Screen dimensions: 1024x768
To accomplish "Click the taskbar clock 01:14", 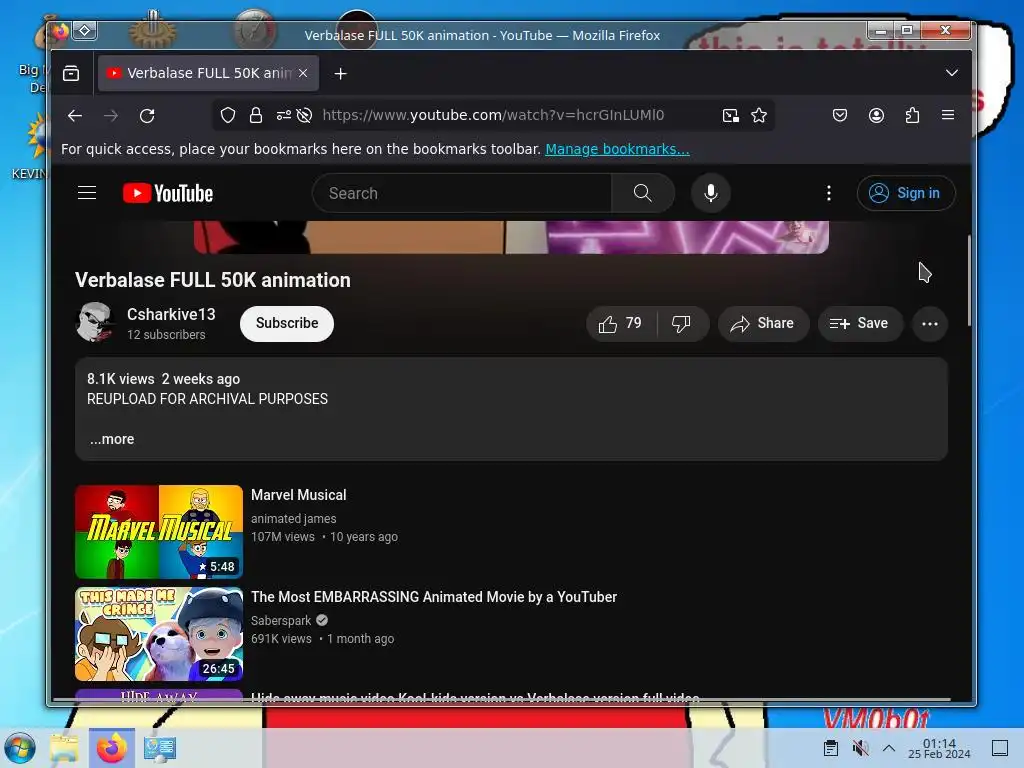I will (939, 748).
